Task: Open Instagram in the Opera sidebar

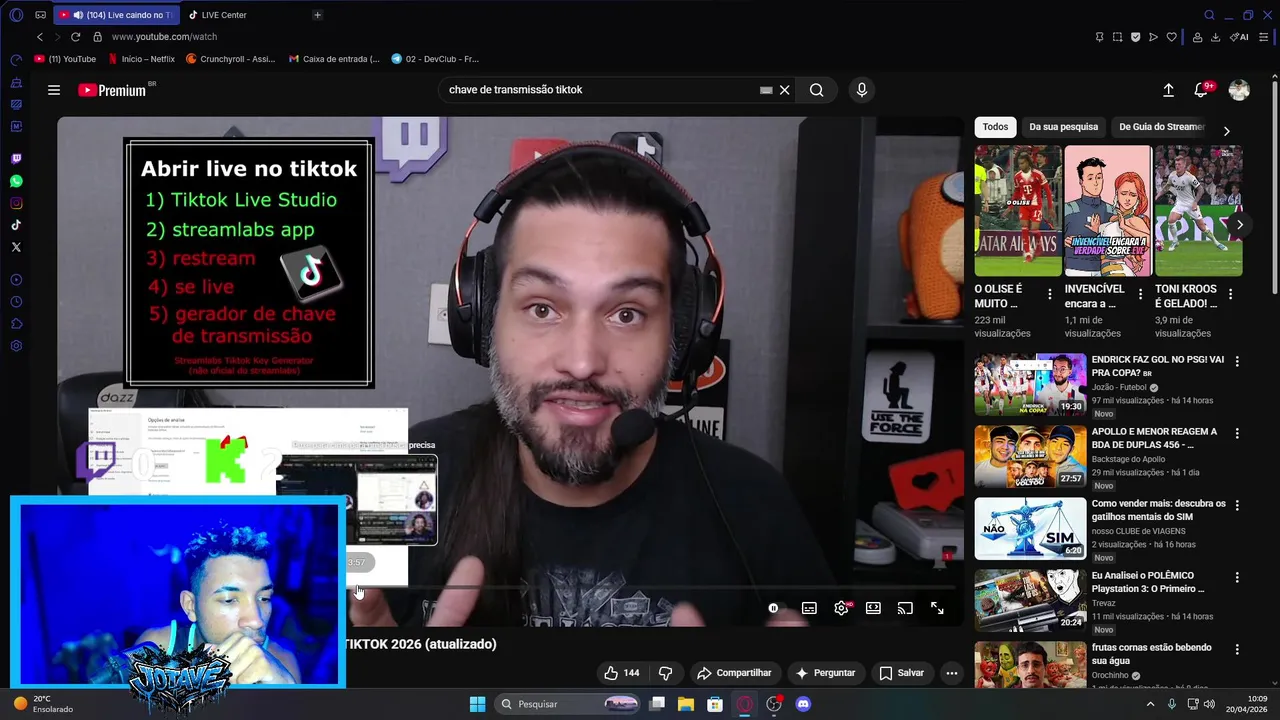Action: click(x=16, y=203)
